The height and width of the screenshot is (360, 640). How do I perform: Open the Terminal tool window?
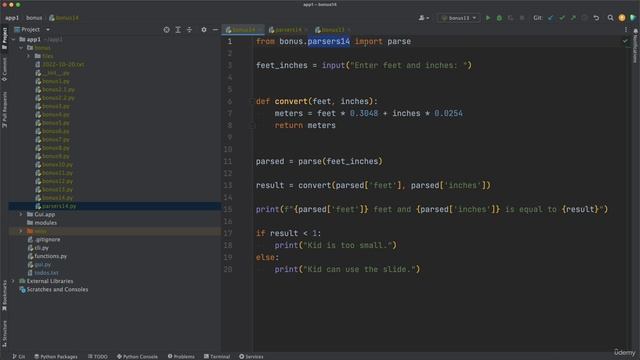(217, 356)
